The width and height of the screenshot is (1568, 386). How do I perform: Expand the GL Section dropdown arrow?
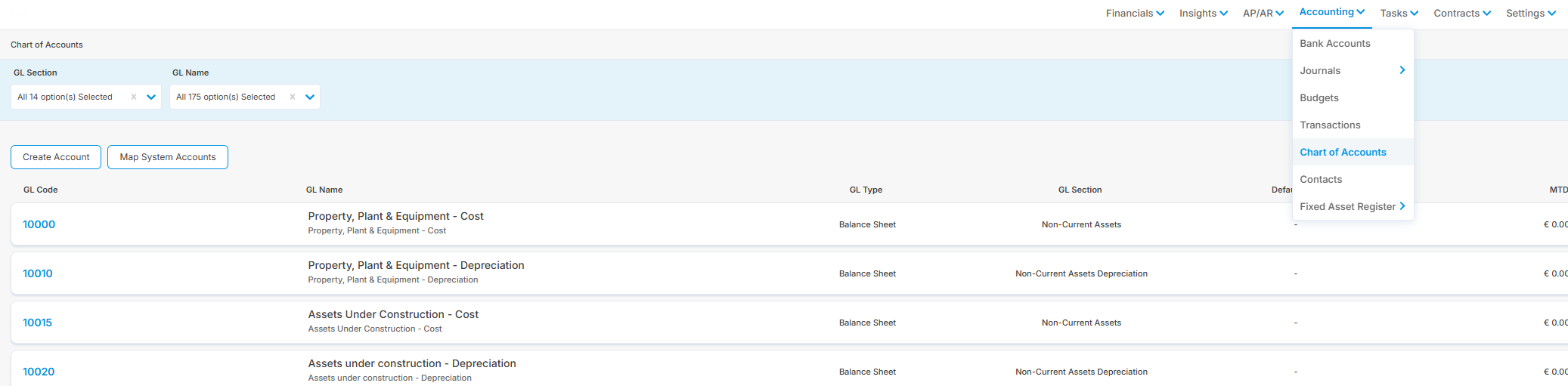pos(151,97)
